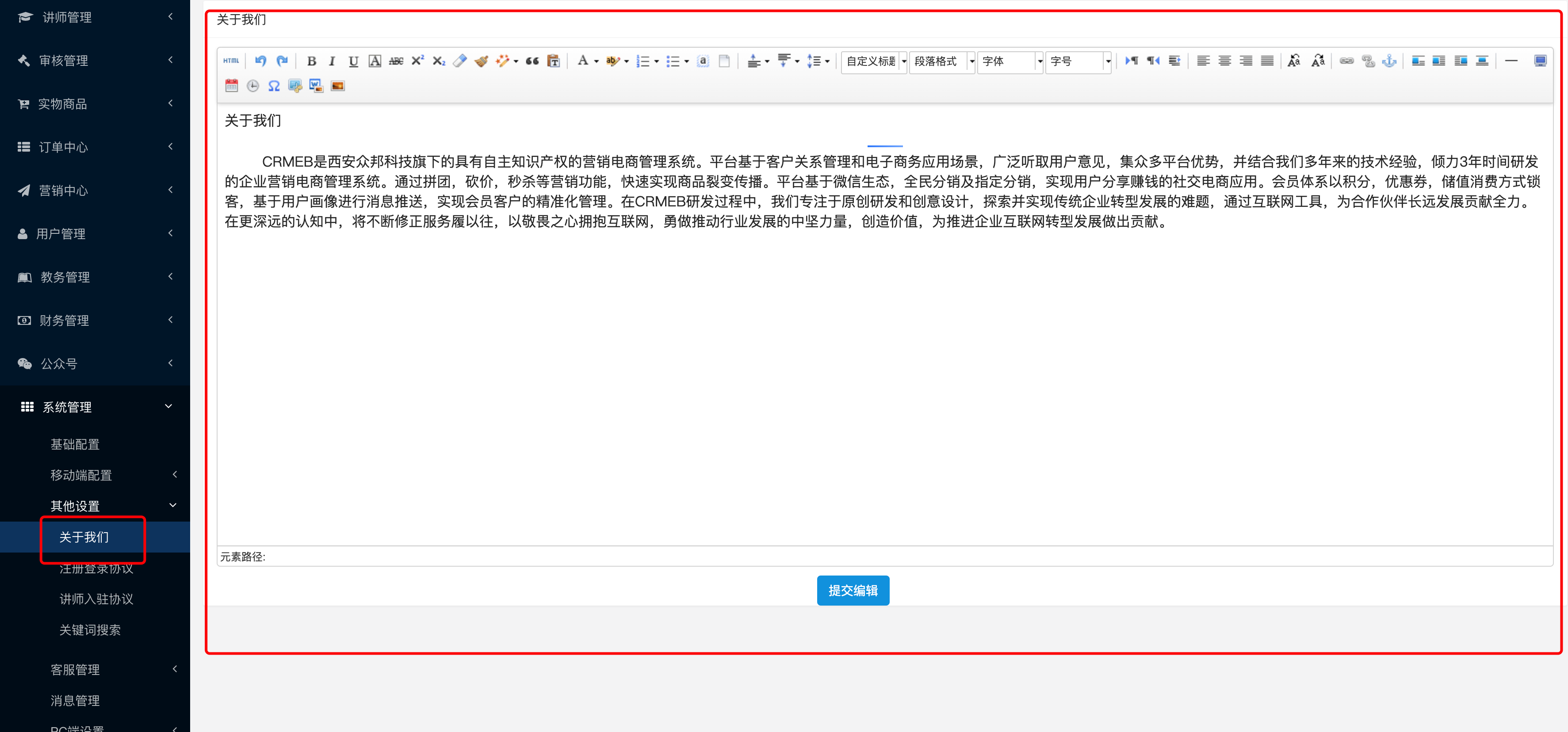Open font color picker arrow

(597, 61)
